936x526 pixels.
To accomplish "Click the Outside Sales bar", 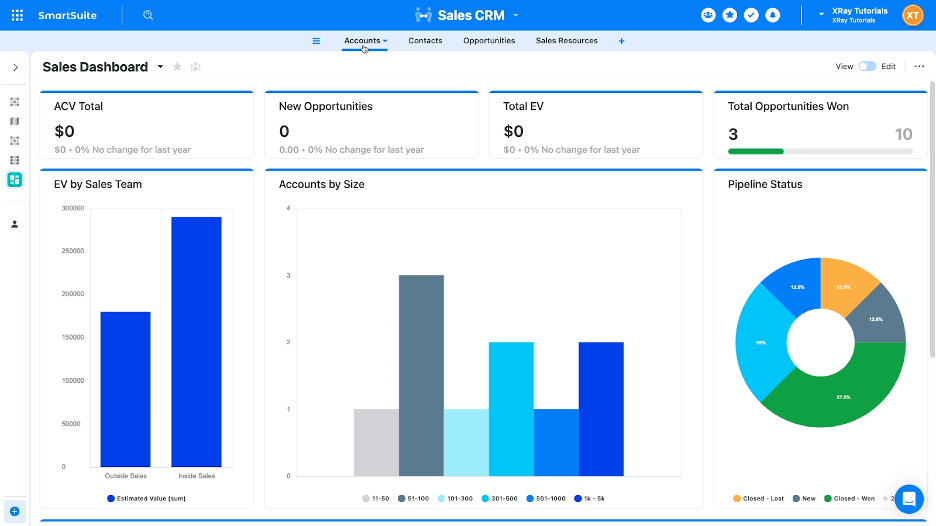I will click(125, 389).
